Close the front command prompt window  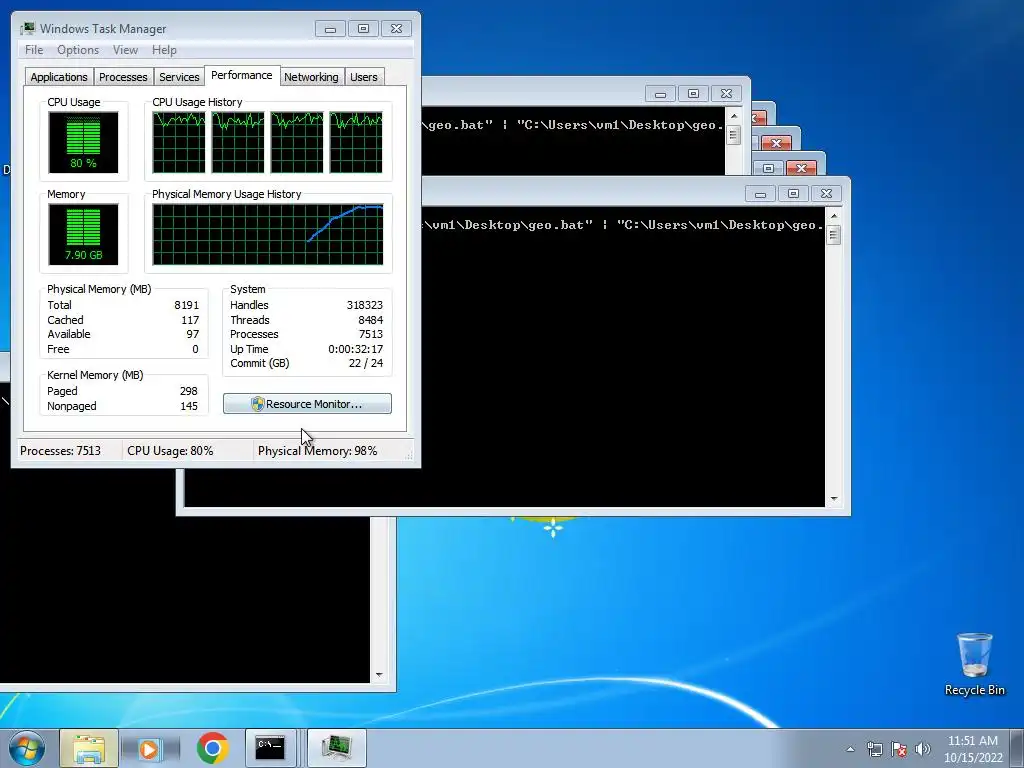826,194
